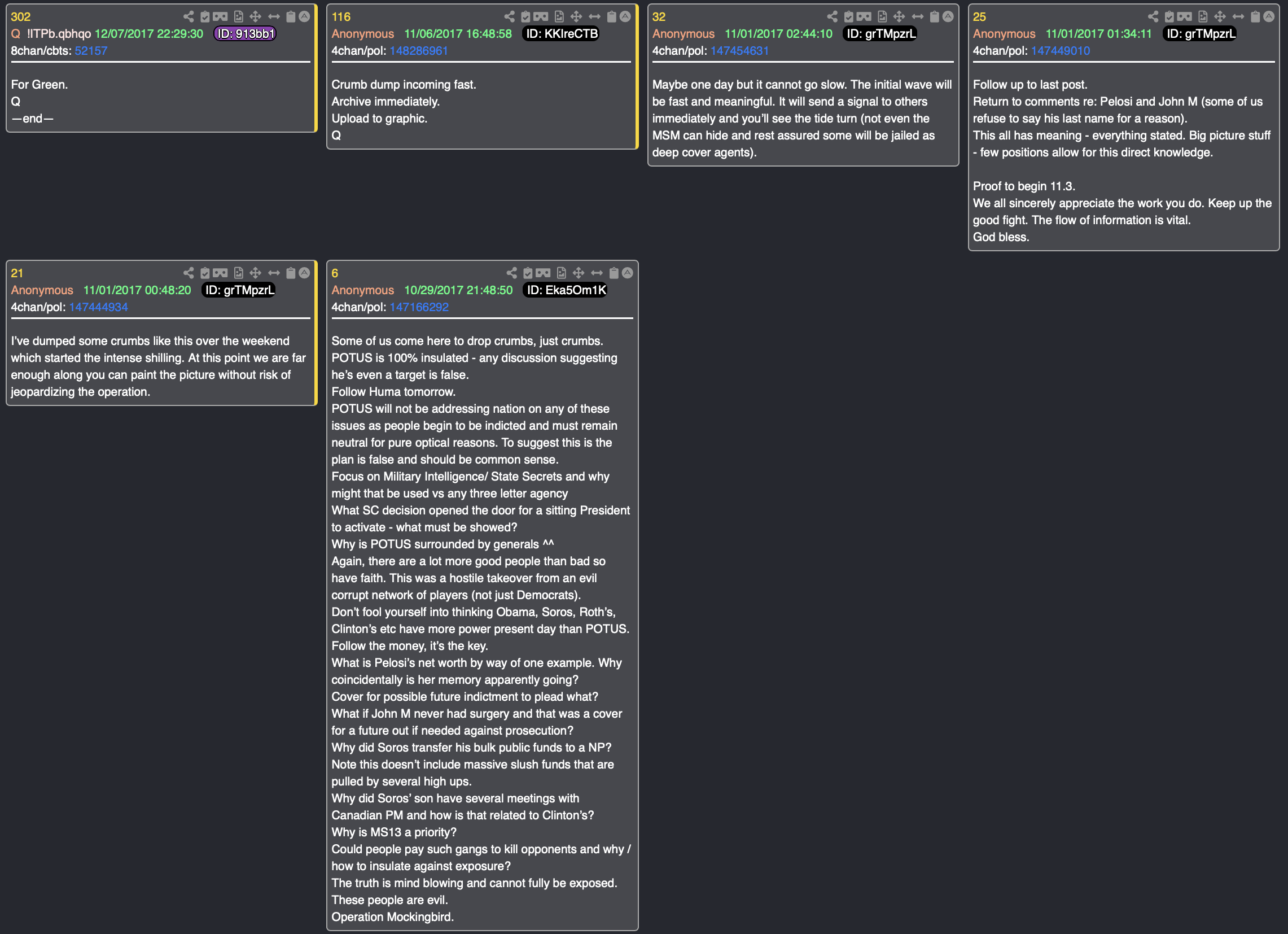The image size is (1288, 934).
Task: Click the move arrows icon on post 21
Action: tap(256, 273)
